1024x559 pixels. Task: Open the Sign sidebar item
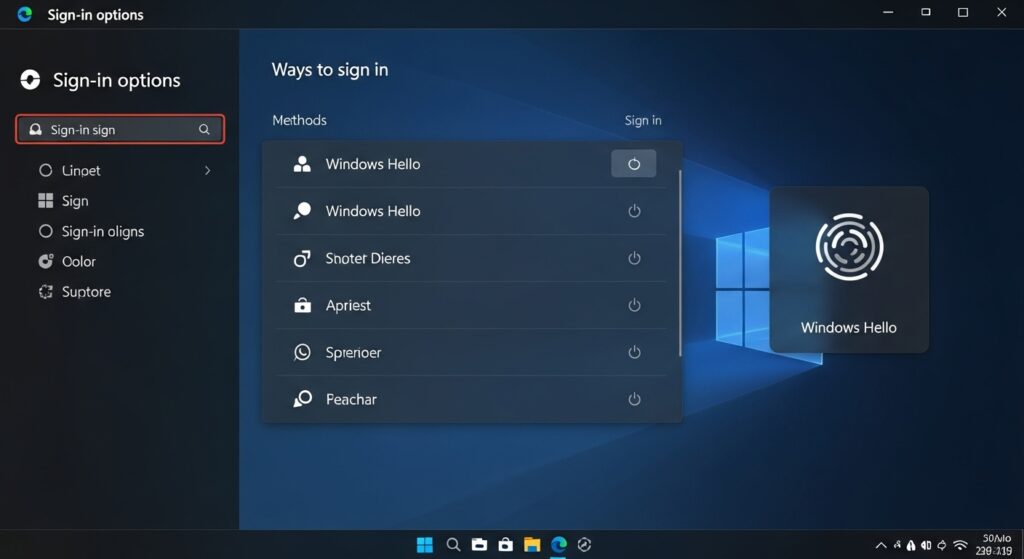tap(74, 201)
